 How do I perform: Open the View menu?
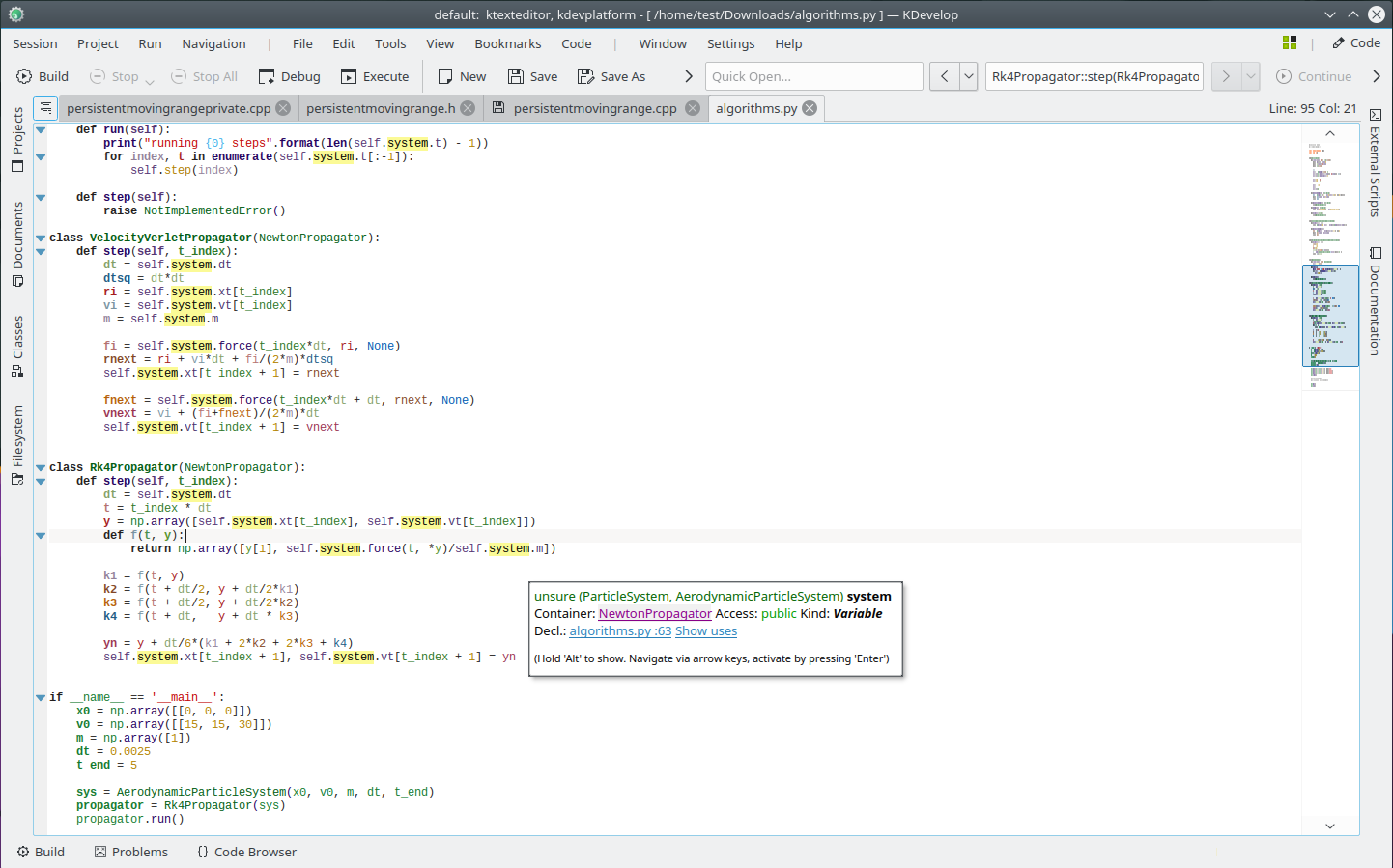(x=440, y=43)
